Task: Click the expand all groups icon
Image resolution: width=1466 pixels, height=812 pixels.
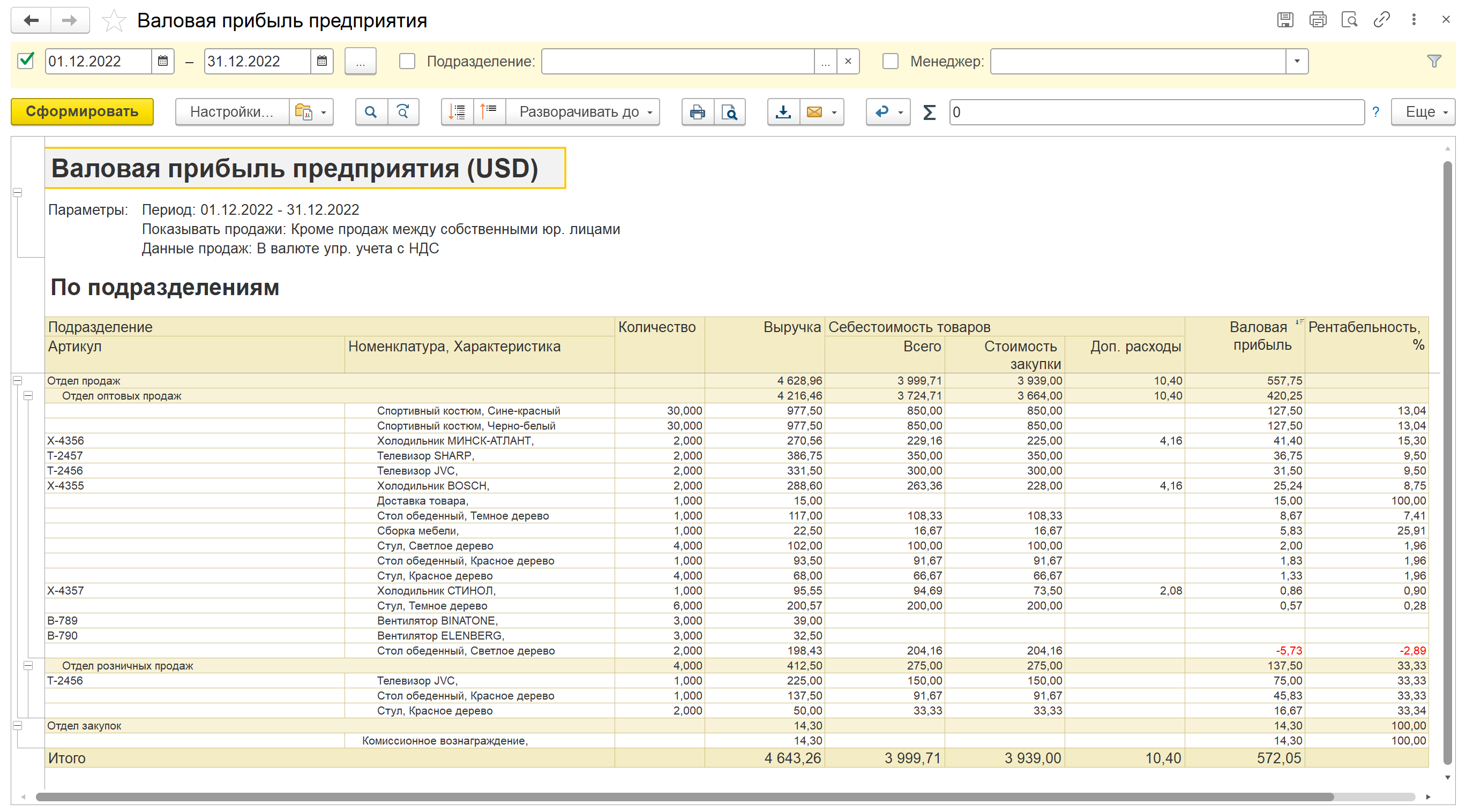Action: (x=457, y=112)
